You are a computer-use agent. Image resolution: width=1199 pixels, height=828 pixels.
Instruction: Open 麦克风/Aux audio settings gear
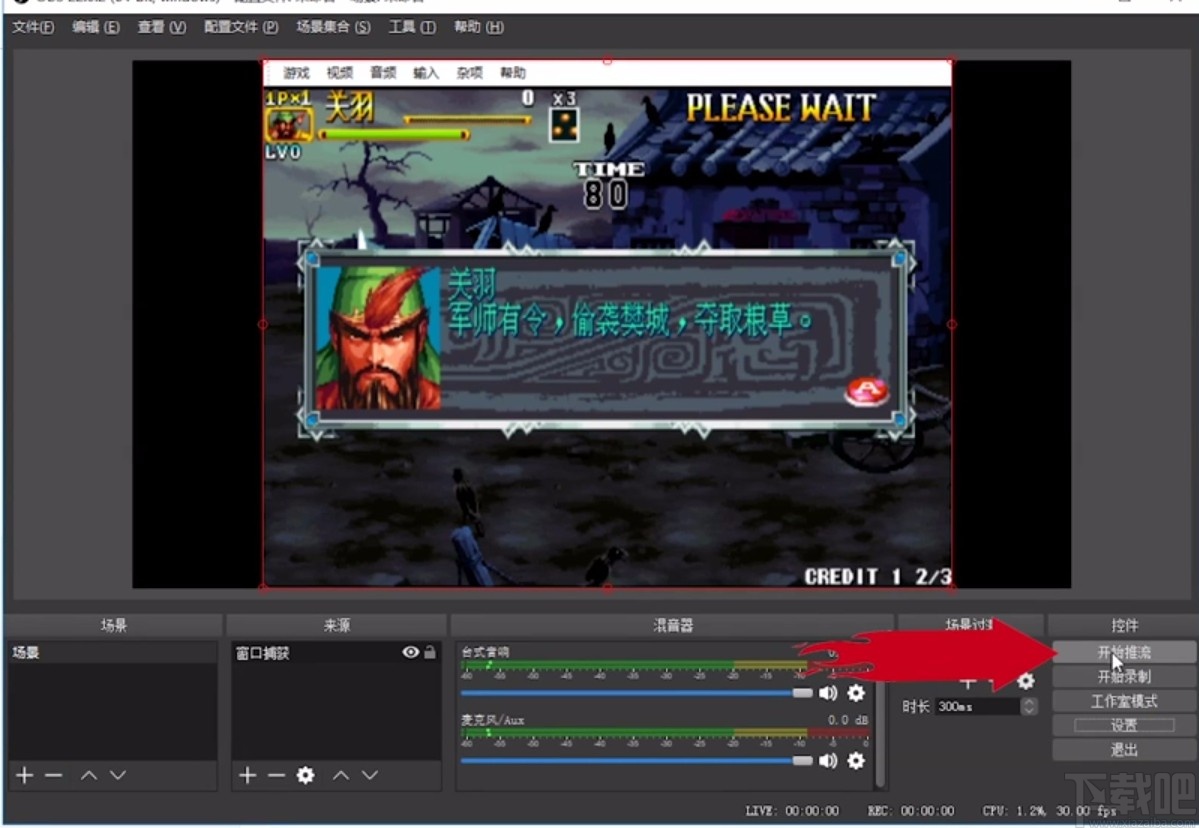click(856, 761)
